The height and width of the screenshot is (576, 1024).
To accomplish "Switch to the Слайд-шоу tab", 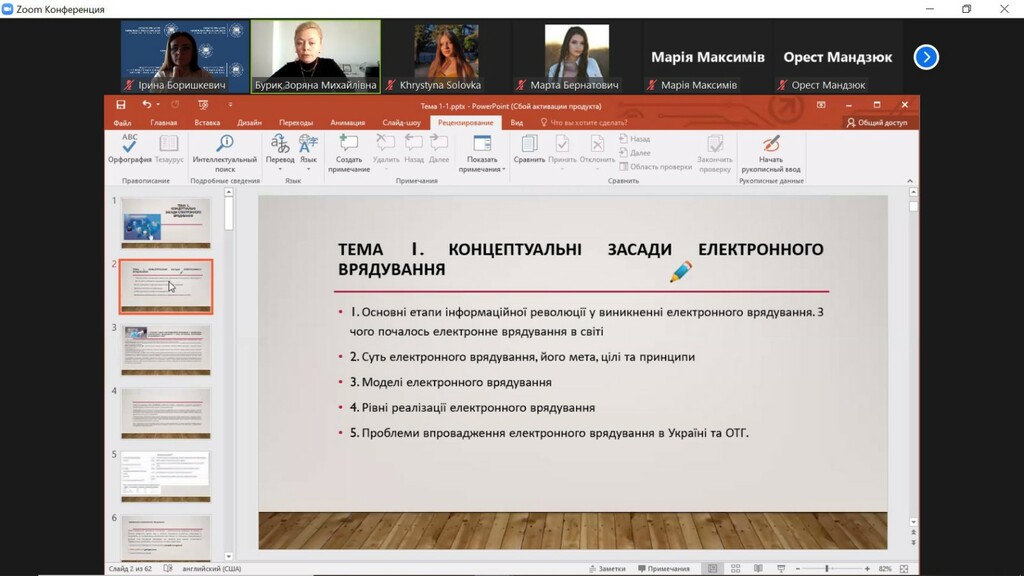I will (401, 123).
